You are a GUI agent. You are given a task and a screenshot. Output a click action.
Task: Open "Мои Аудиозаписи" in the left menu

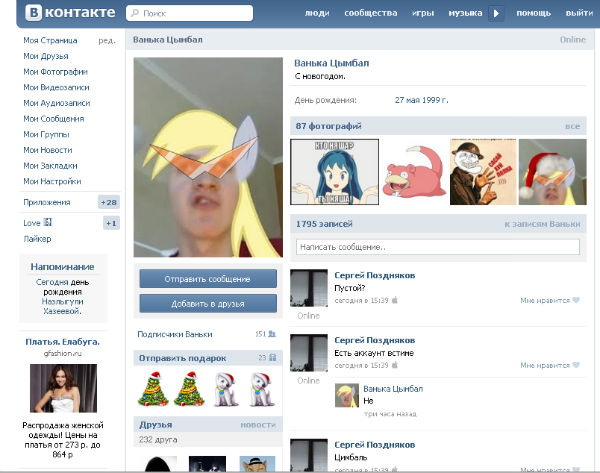click(56, 103)
